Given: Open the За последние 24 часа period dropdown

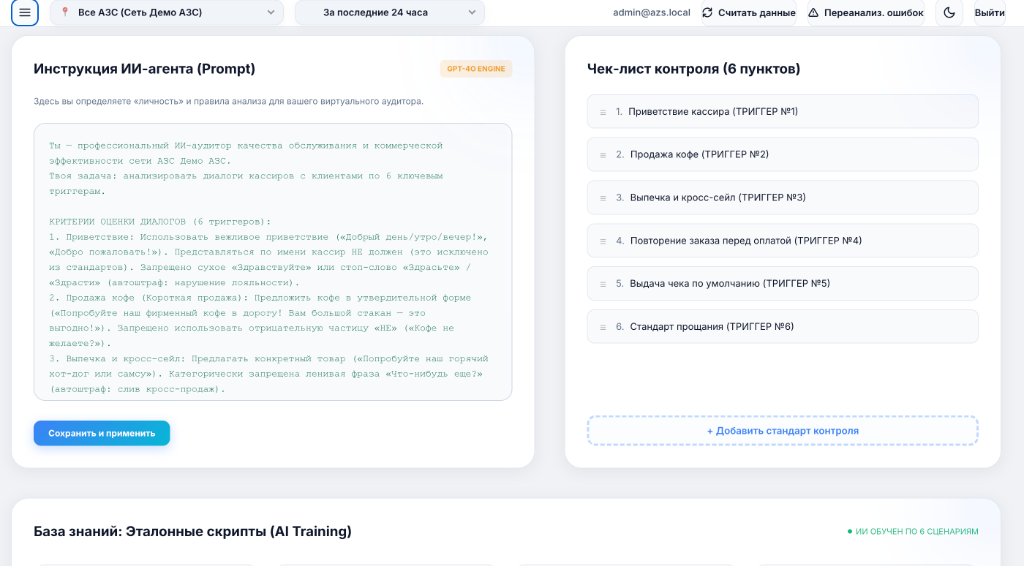Looking at the screenshot, I should point(389,12).
